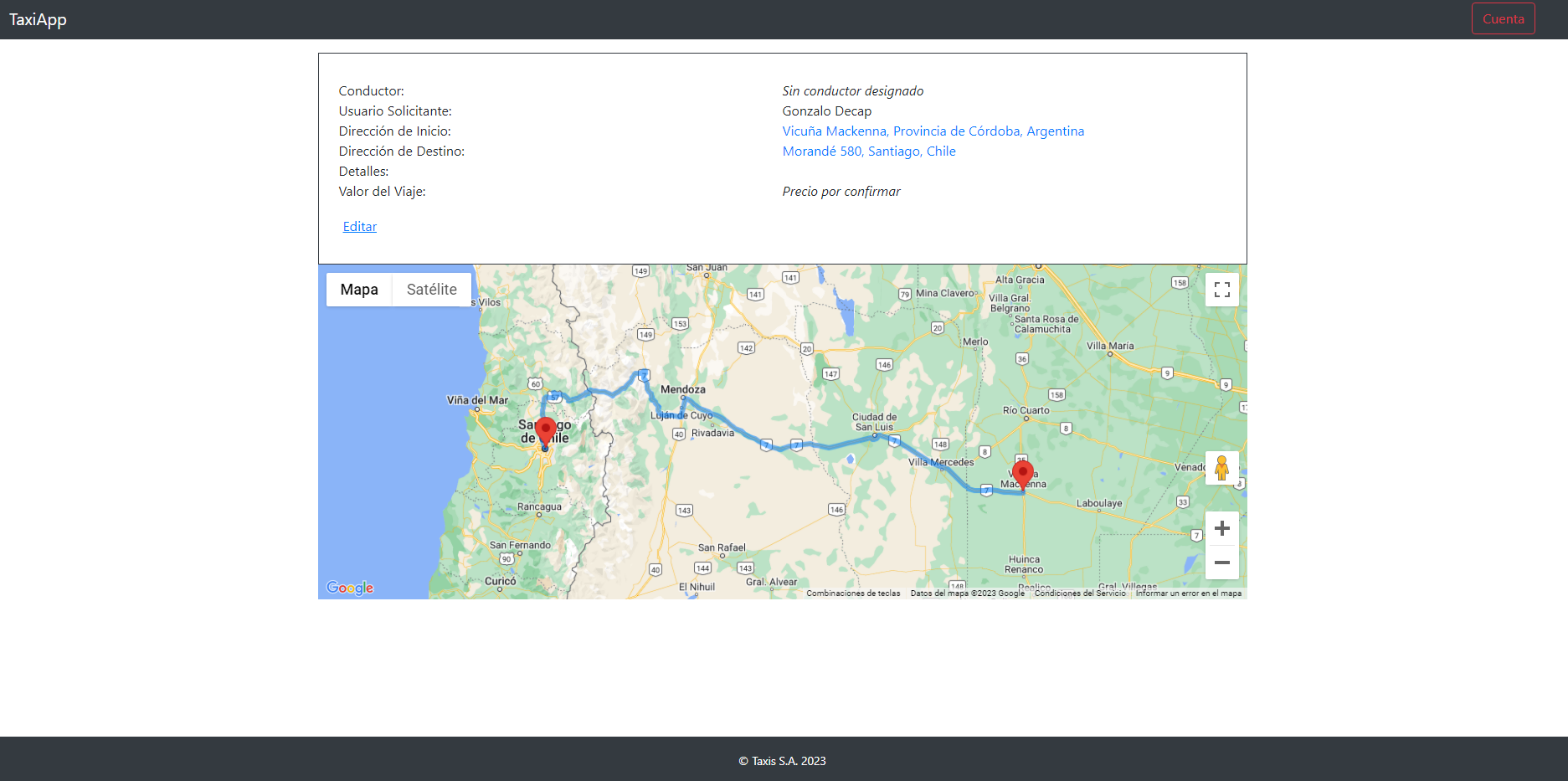
Task: Open the Cuenta account button
Action: tap(1503, 18)
